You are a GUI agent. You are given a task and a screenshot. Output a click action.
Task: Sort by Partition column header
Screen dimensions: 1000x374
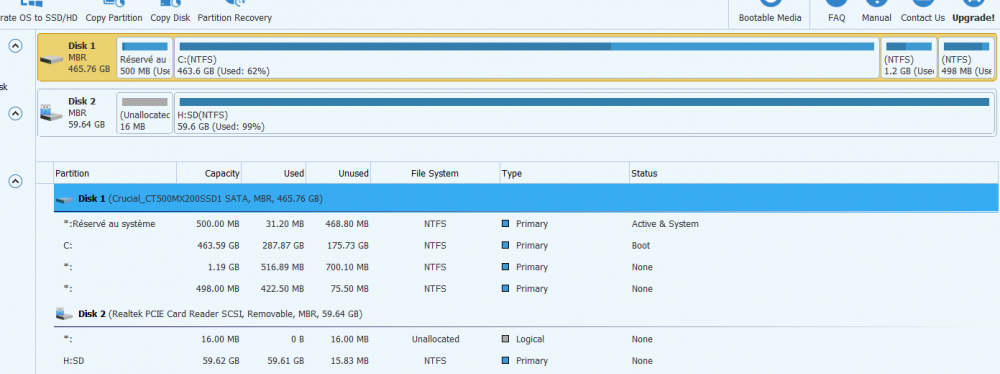click(x=115, y=173)
